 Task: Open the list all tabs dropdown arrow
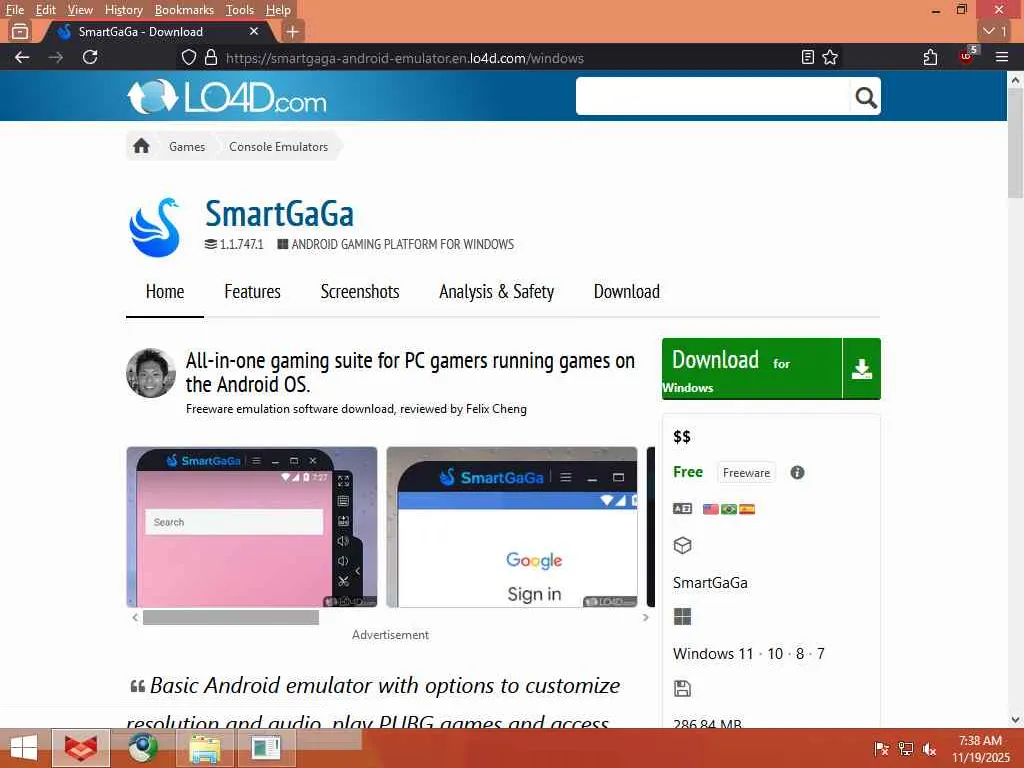(996, 31)
